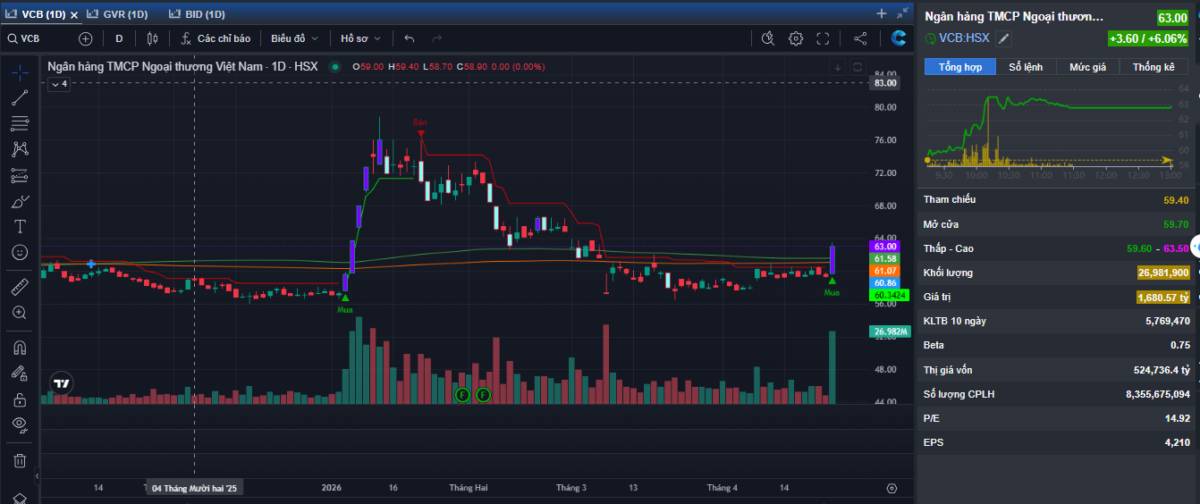Add a new chart tab

[x=881, y=14]
